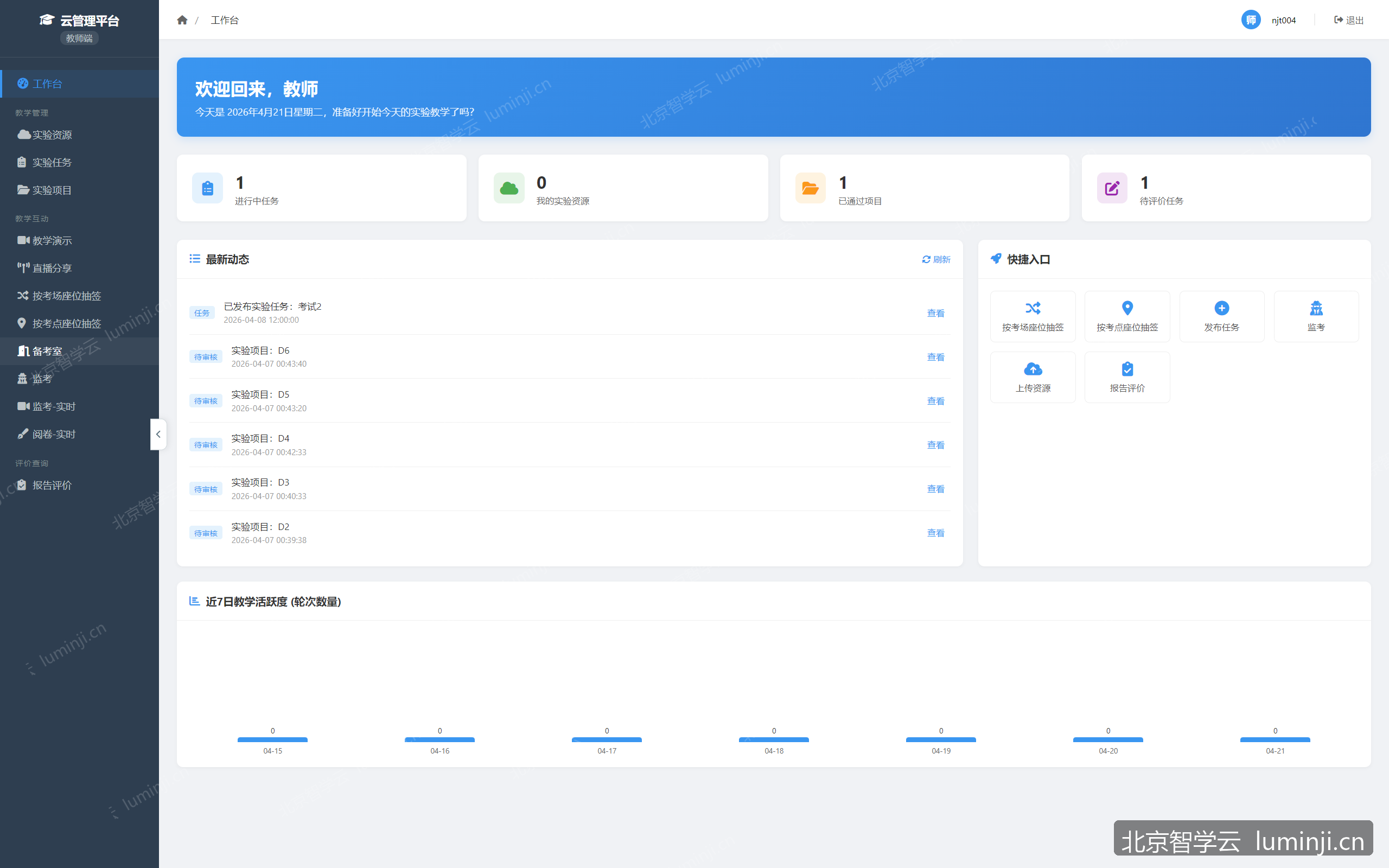Click the 04-21 bar in activity chart
Image resolution: width=1389 pixels, height=868 pixels.
pos(1275,739)
